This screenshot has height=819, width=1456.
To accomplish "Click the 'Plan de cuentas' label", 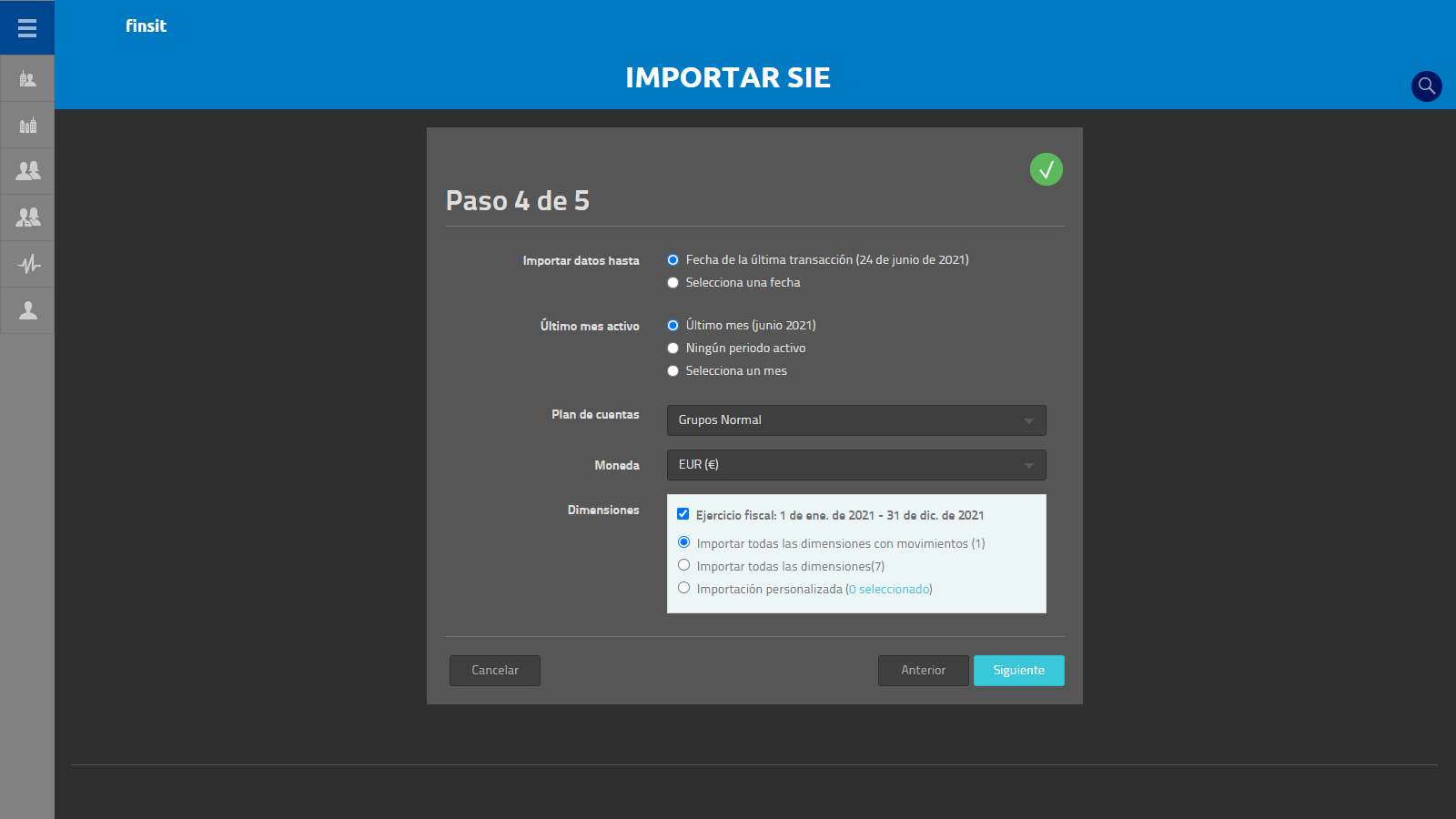I will 595,415.
